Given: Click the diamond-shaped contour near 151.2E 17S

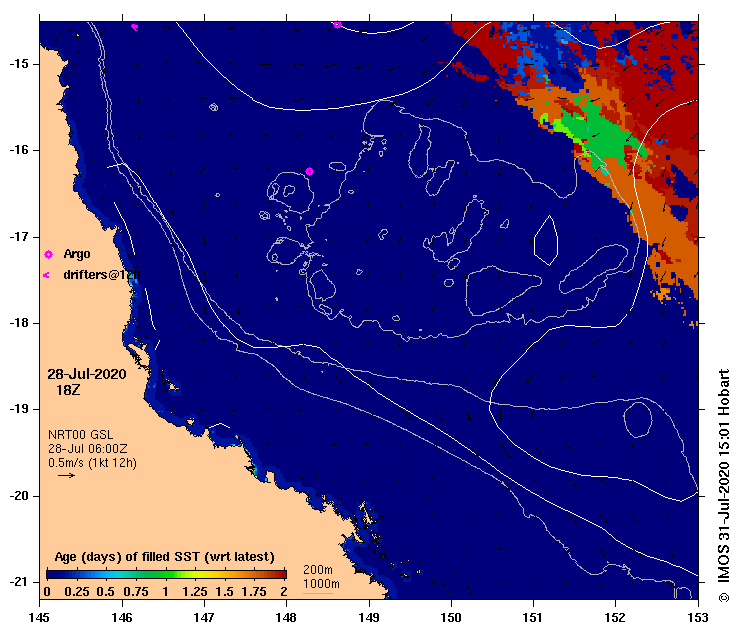Looking at the screenshot, I should (546, 240).
